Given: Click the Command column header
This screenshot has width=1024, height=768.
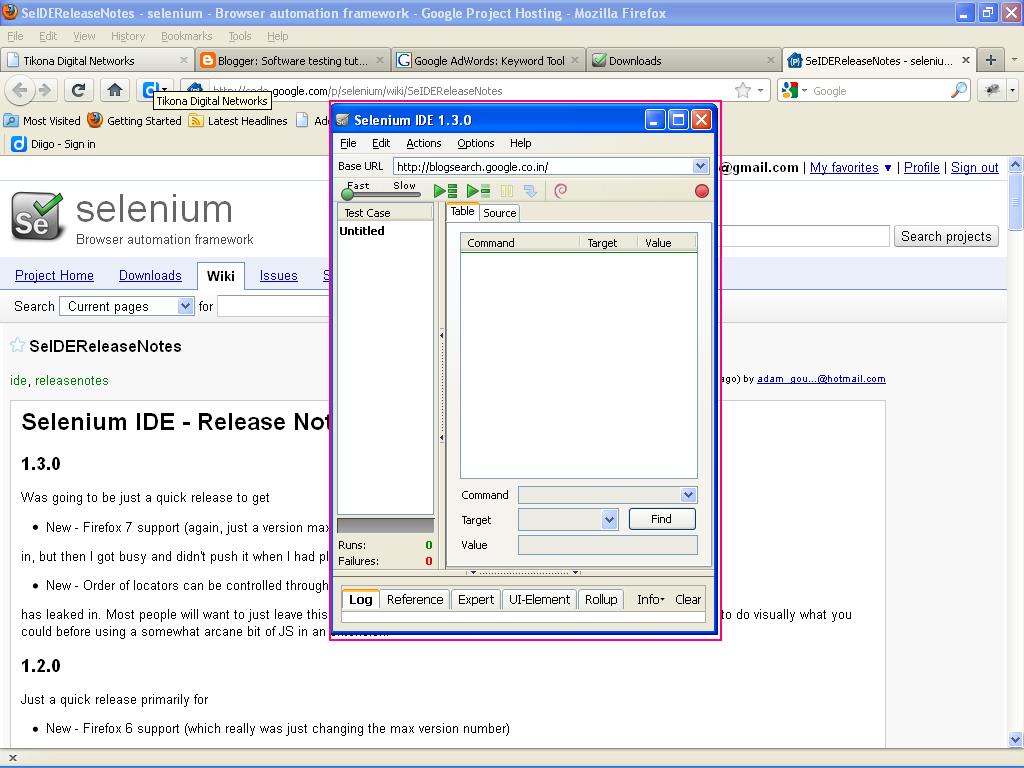Looking at the screenshot, I should (x=520, y=243).
